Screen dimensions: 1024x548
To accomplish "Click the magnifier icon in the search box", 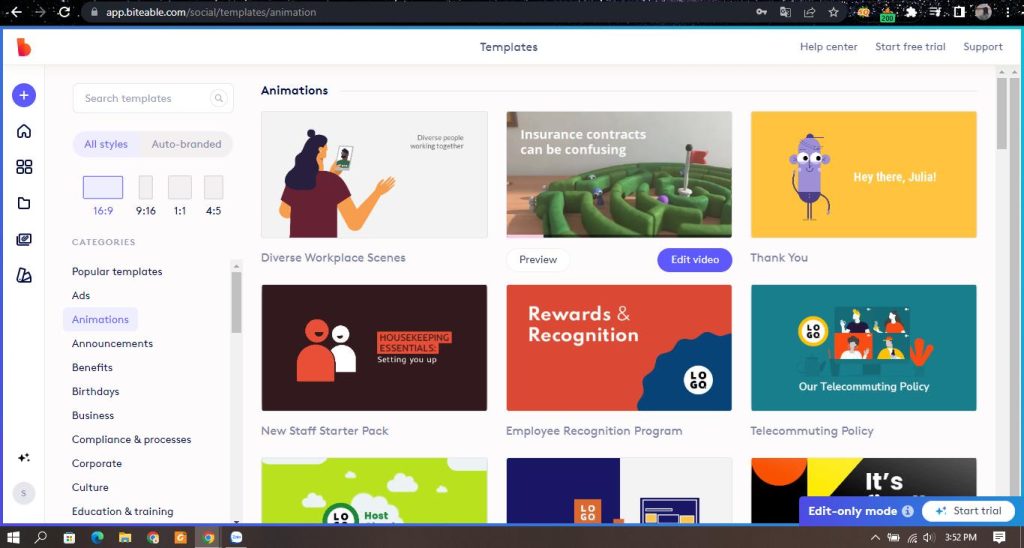I will 218,98.
